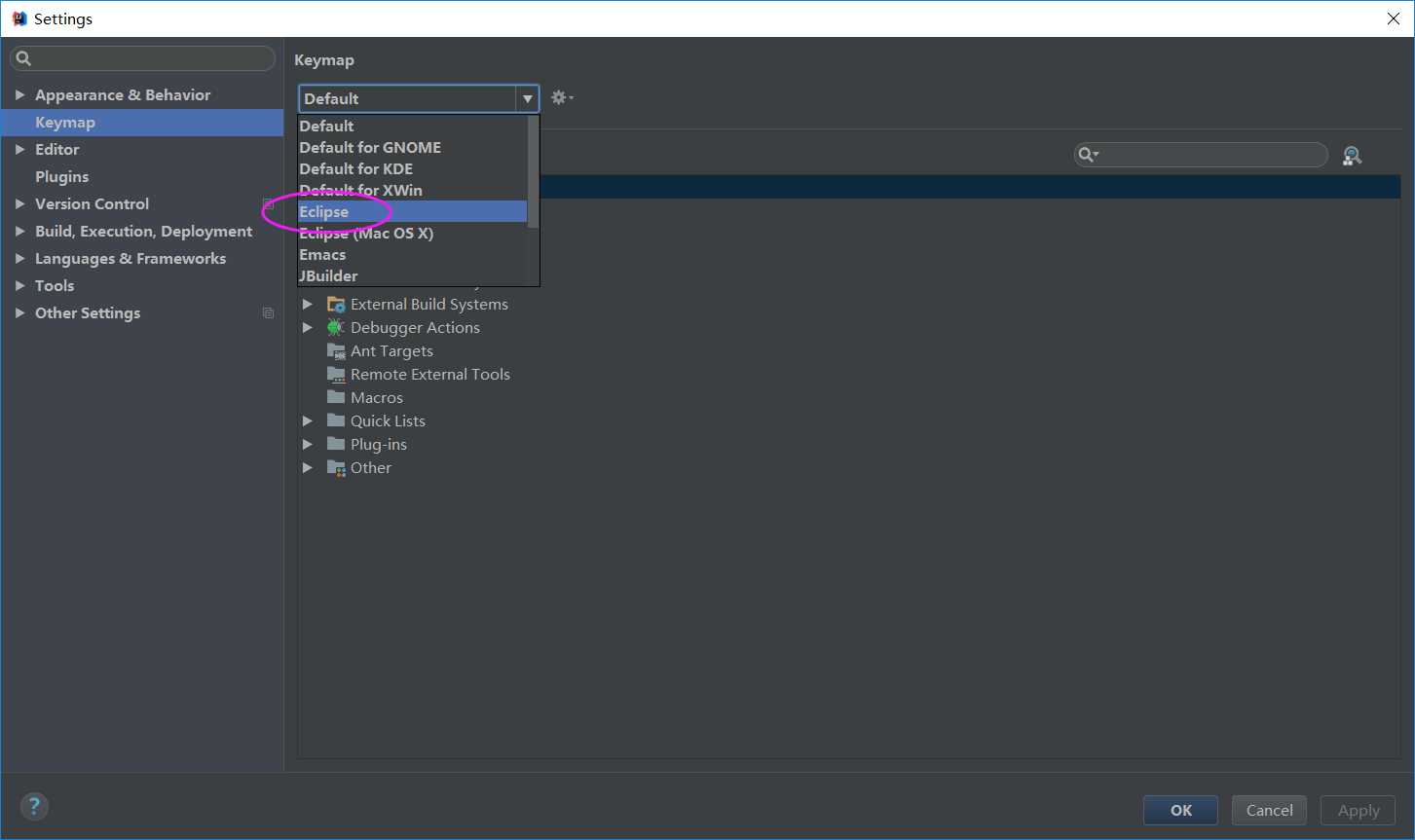Click the project-level icon next to Other Settings

[x=269, y=313]
